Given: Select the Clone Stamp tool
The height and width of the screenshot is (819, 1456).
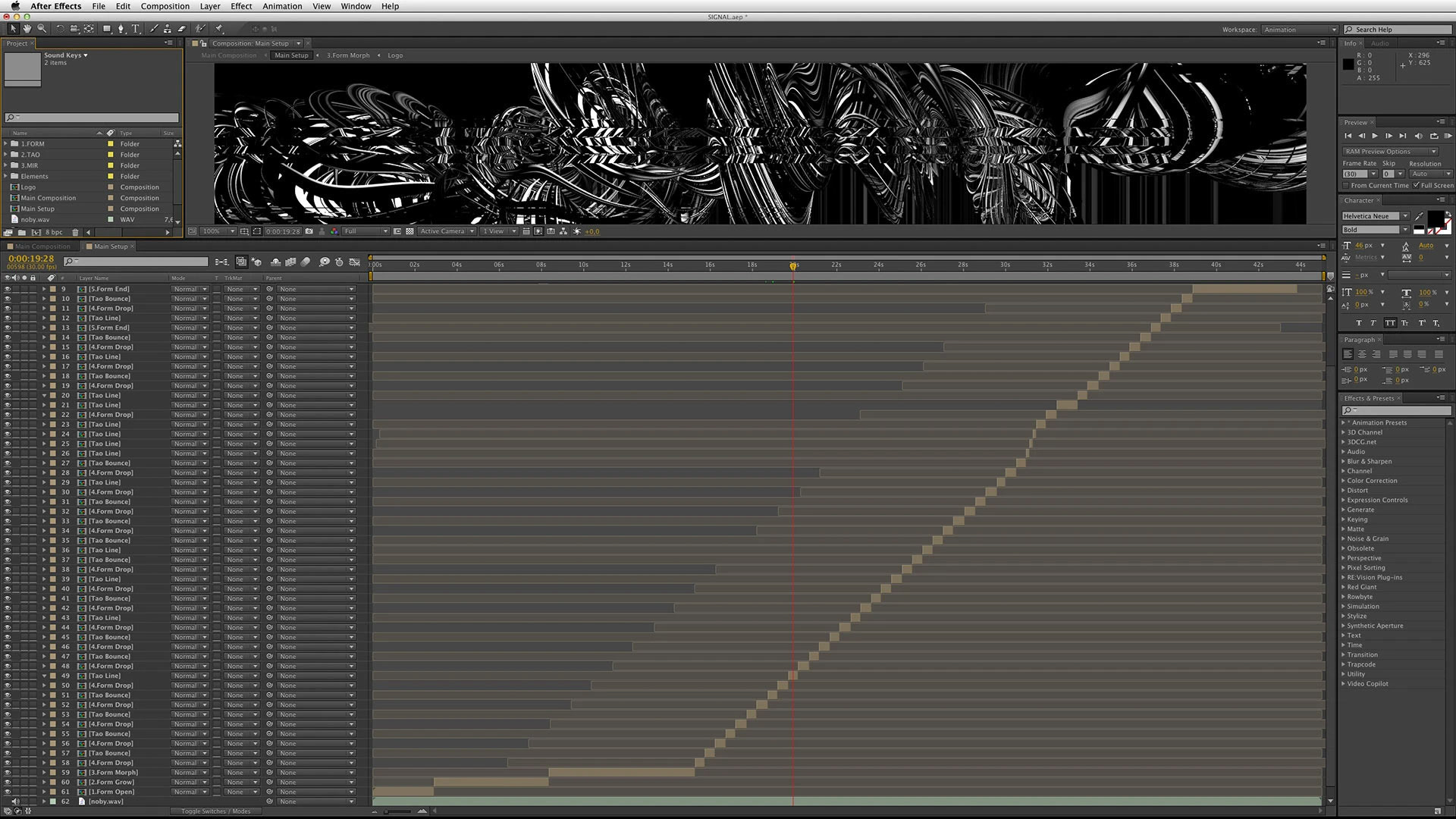Looking at the screenshot, I should 168,29.
